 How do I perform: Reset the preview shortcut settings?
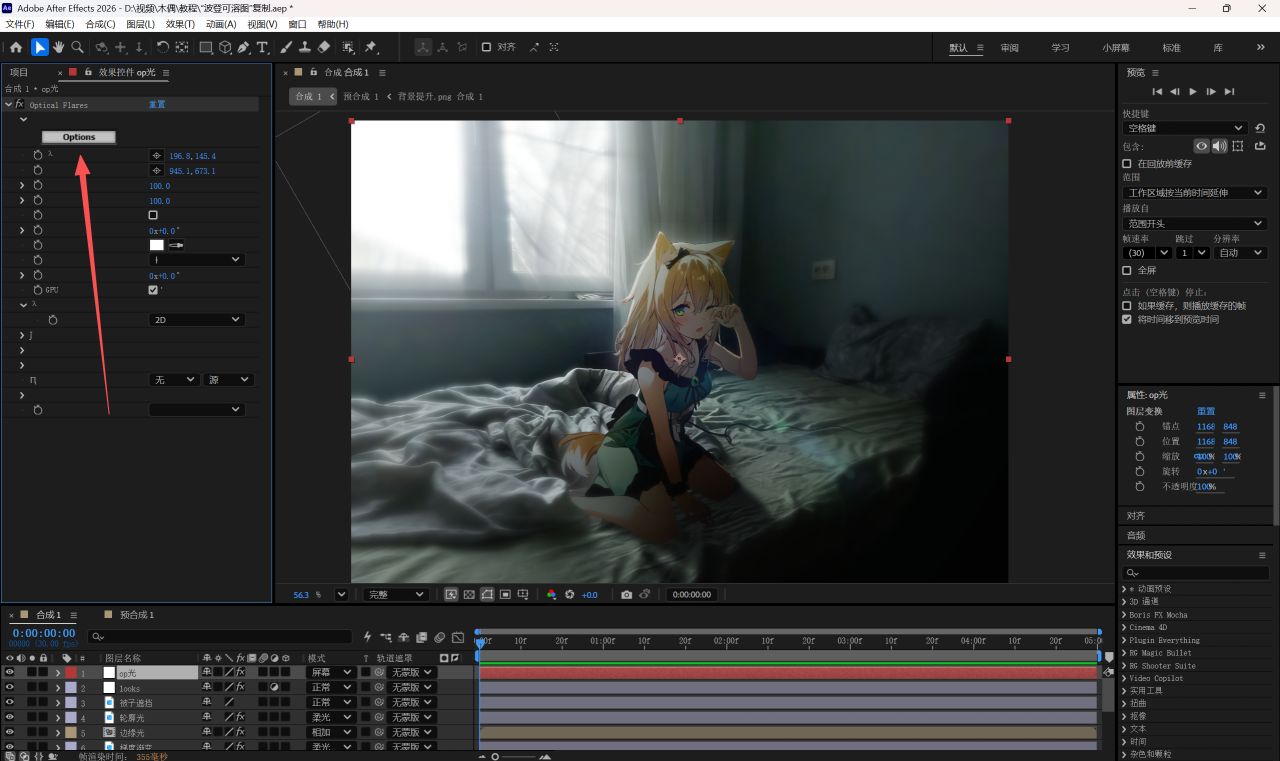[x=1259, y=128]
